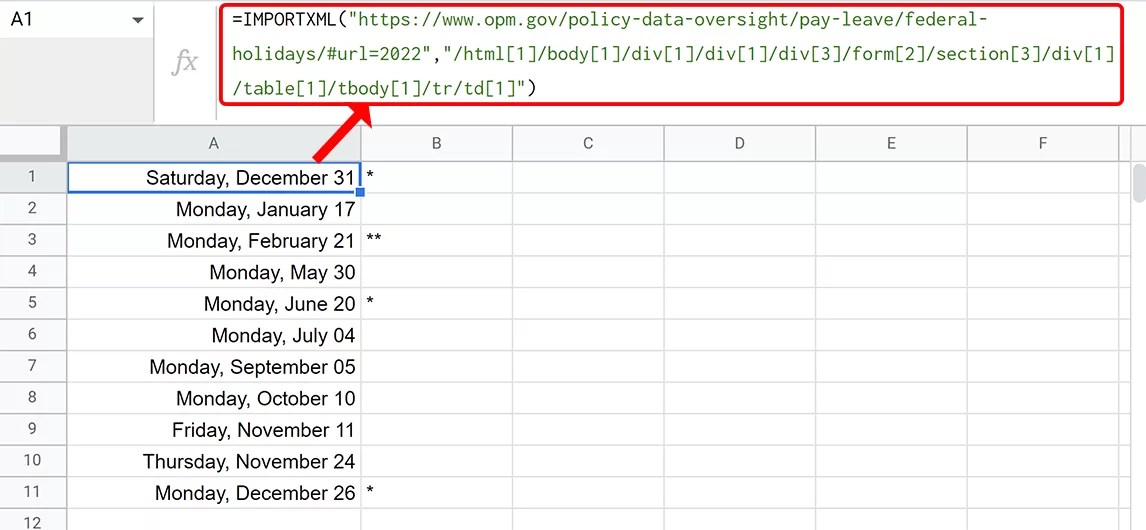
Task: Select row 4 header
Action: [x=33, y=272]
